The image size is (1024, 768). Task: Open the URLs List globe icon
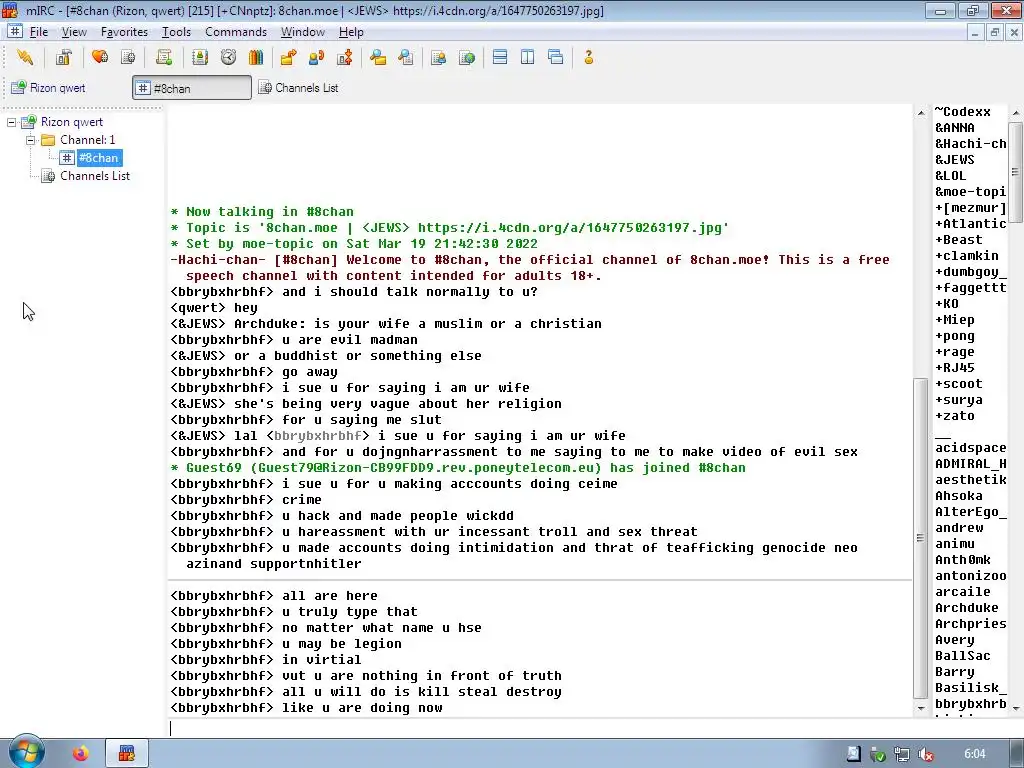coord(466,57)
